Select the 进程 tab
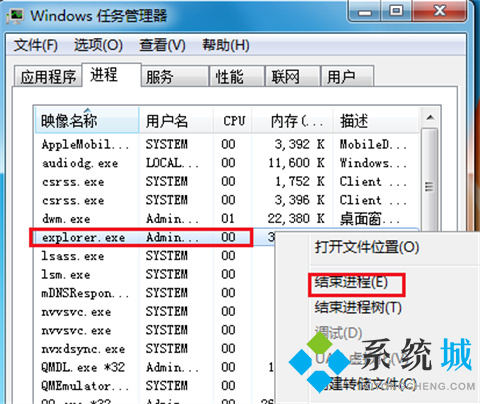The width and height of the screenshot is (480, 404). (112, 75)
